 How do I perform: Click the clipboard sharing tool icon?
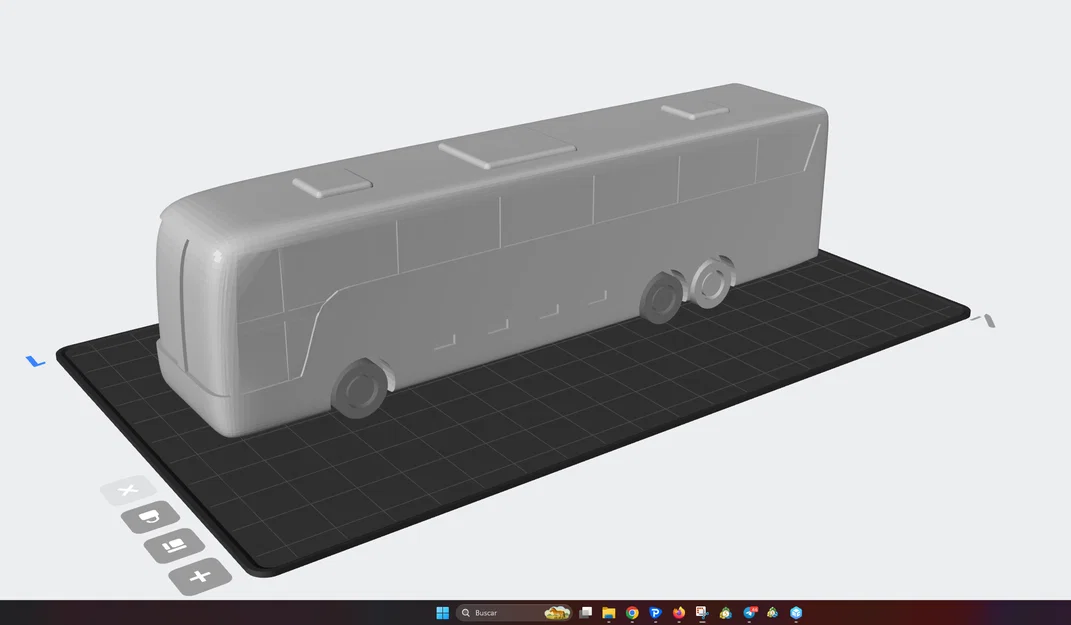(x=700, y=612)
